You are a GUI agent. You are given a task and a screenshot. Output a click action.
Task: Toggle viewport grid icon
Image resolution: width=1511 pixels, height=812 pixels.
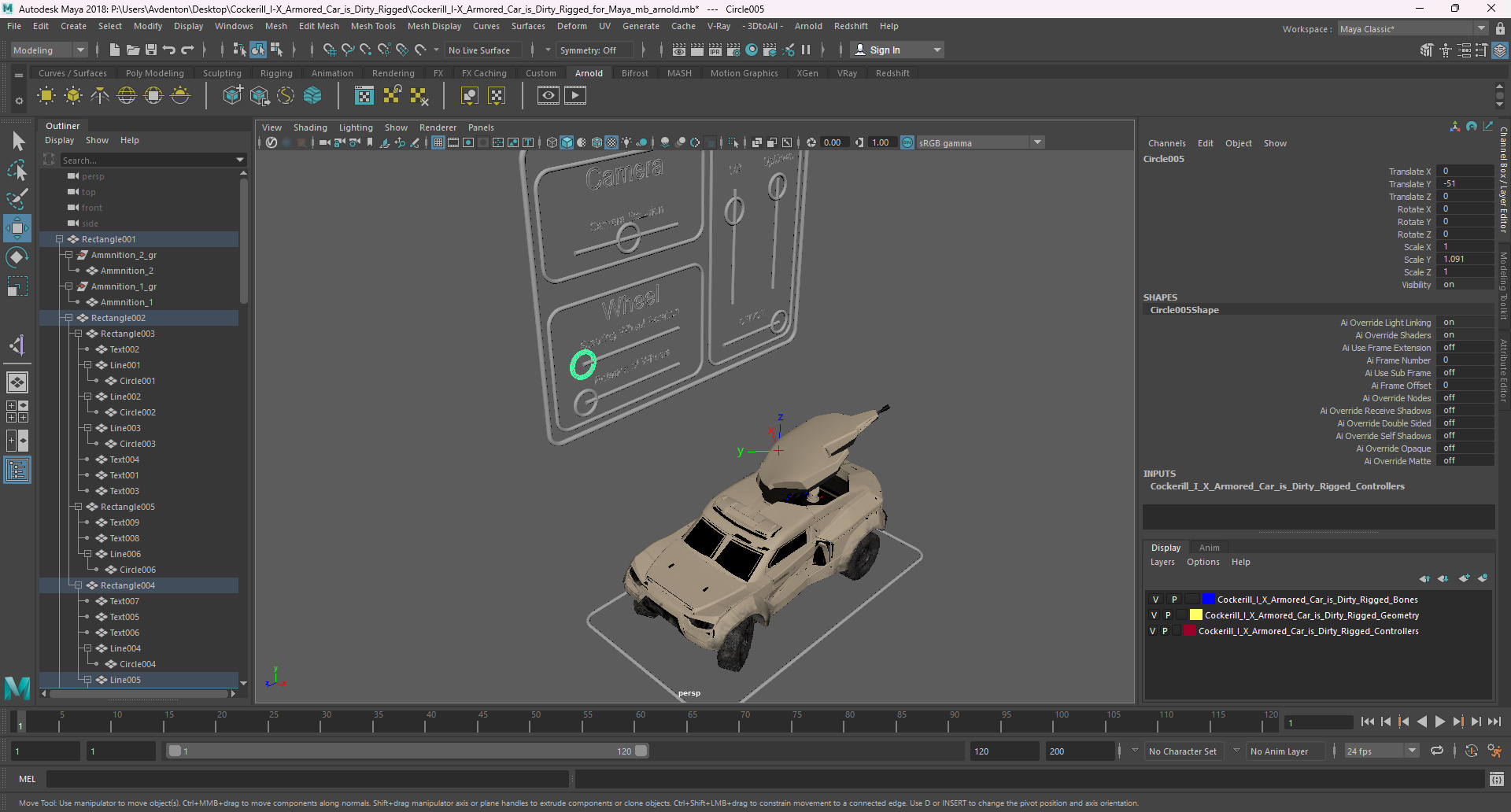point(438,142)
